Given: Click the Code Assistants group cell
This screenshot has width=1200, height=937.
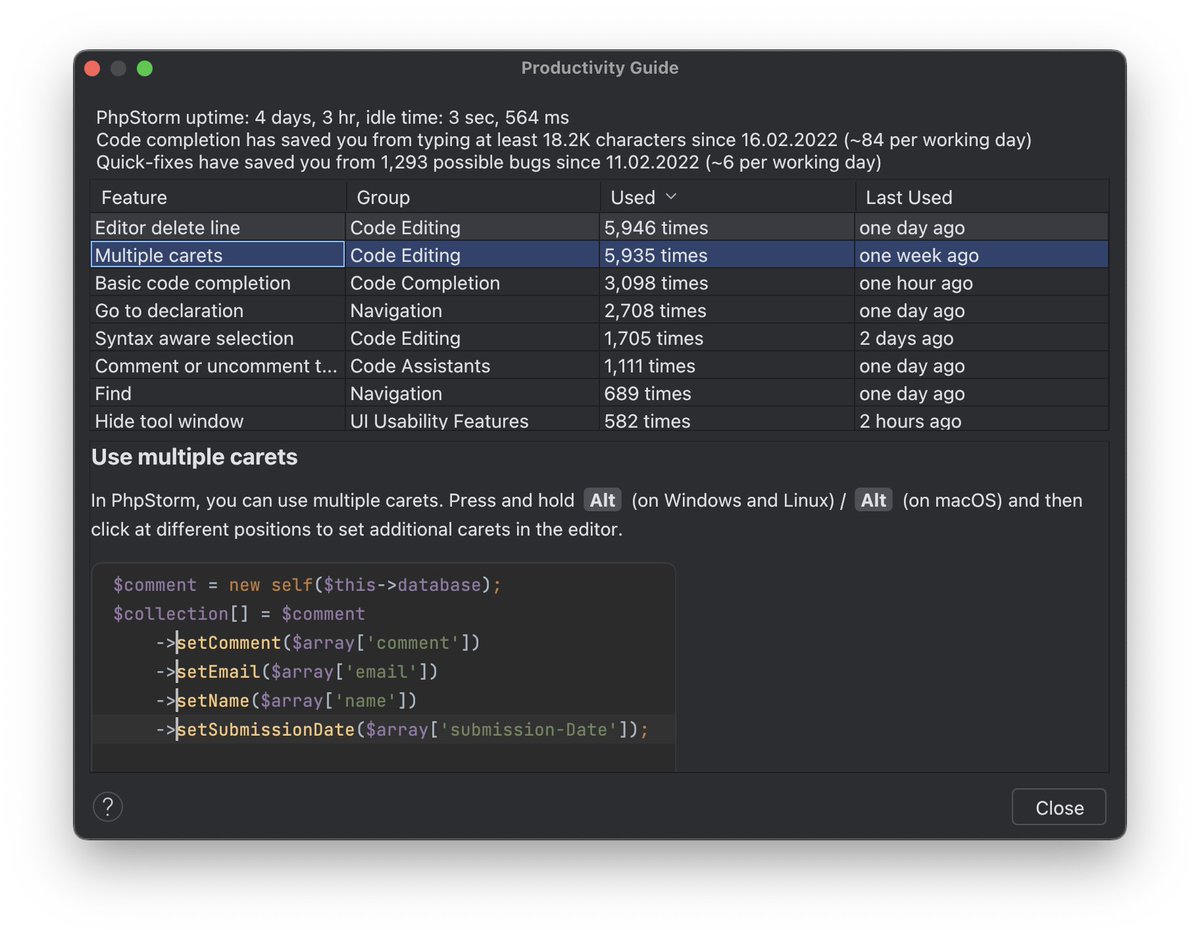Looking at the screenshot, I should point(473,366).
